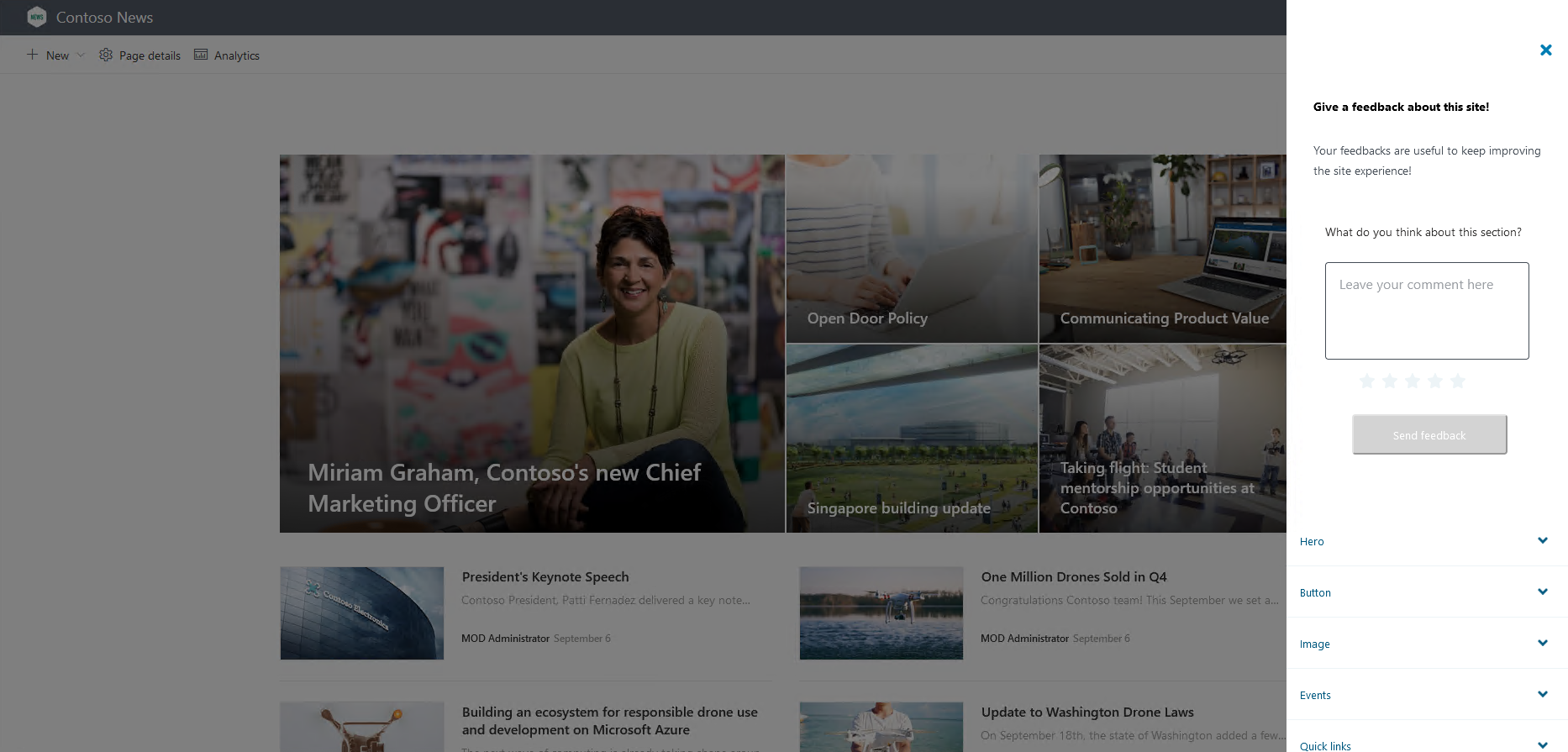This screenshot has width=1568, height=752.
Task: Click the drone over water thumbnail
Action: coord(881,613)
